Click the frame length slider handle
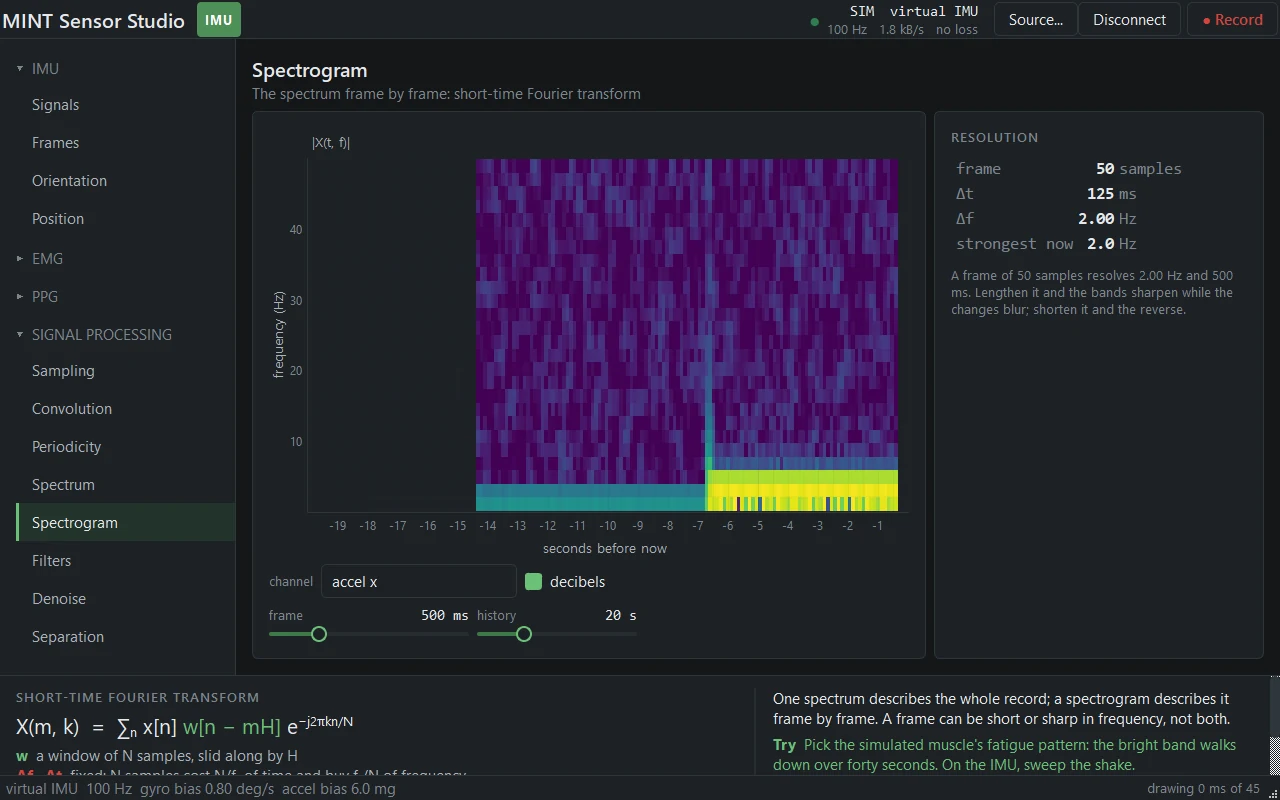 pos(319,634)
